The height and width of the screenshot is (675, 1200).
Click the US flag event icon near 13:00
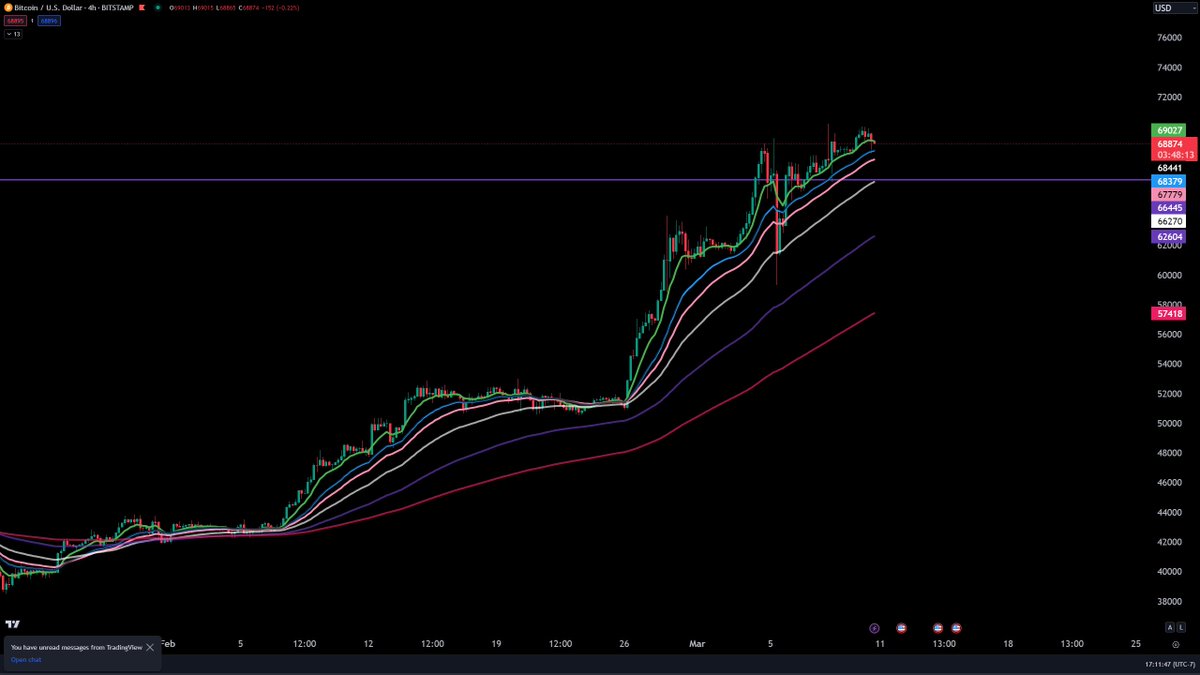[938, 627]
